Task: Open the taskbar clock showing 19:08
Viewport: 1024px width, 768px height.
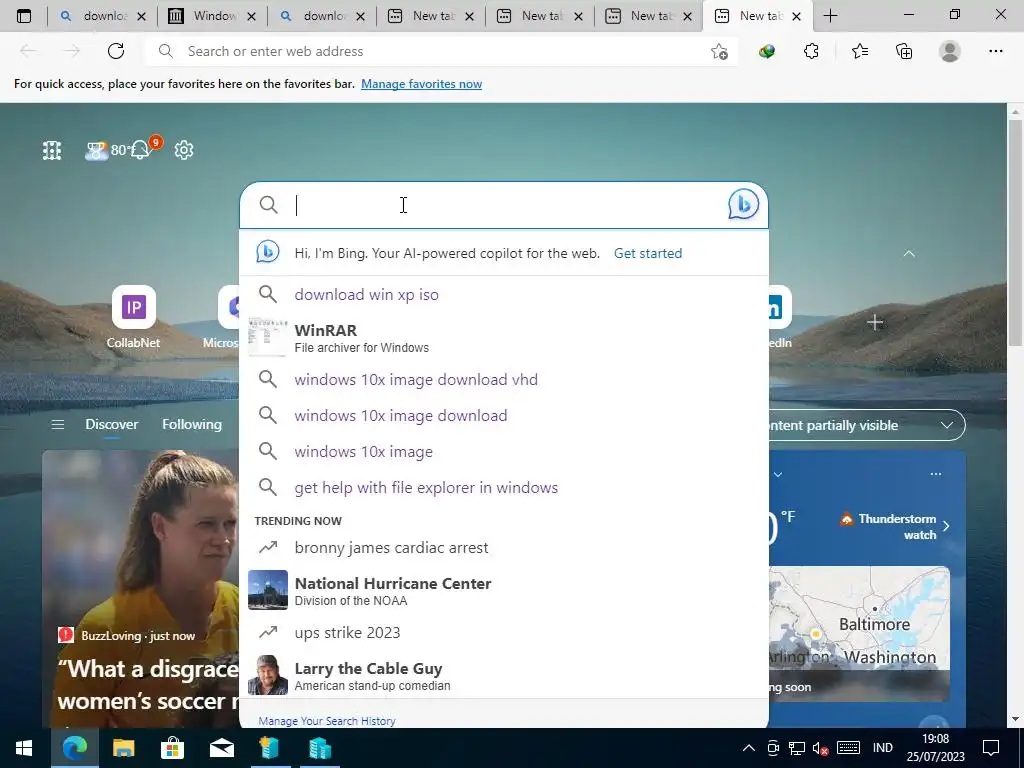Action: click(x=935, y=748)
